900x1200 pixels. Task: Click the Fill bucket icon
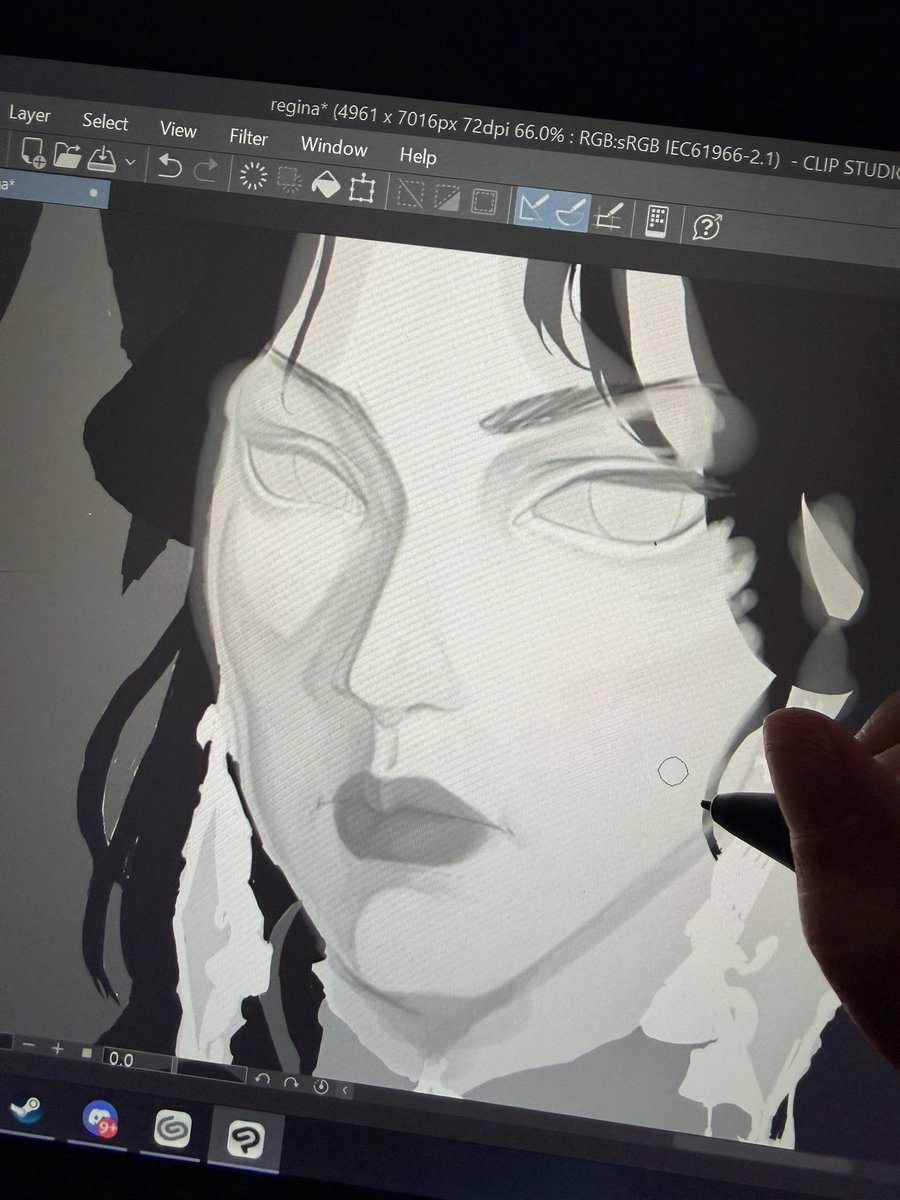click(x=326, y=184)
